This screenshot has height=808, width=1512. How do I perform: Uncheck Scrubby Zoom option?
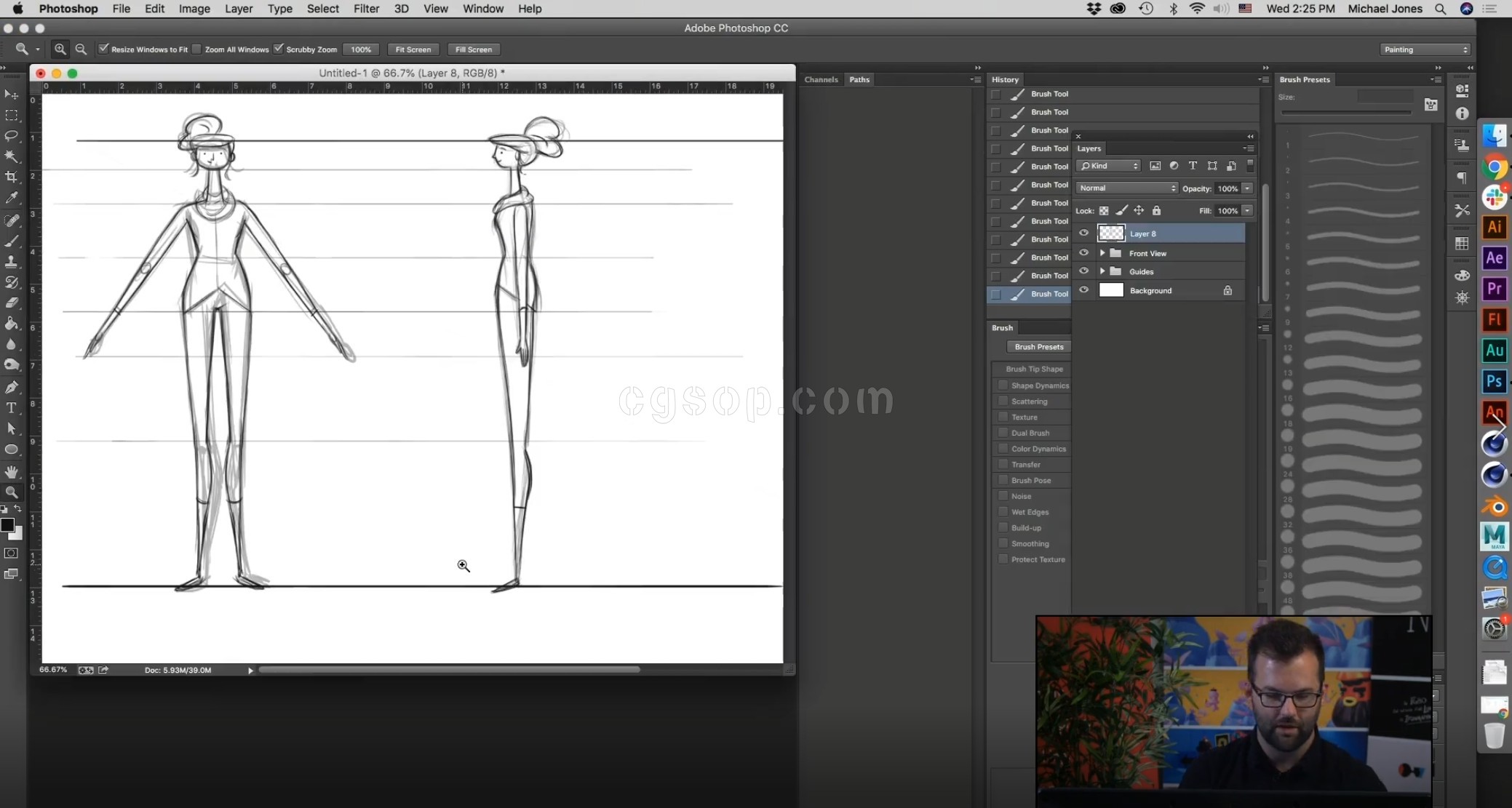279,49
